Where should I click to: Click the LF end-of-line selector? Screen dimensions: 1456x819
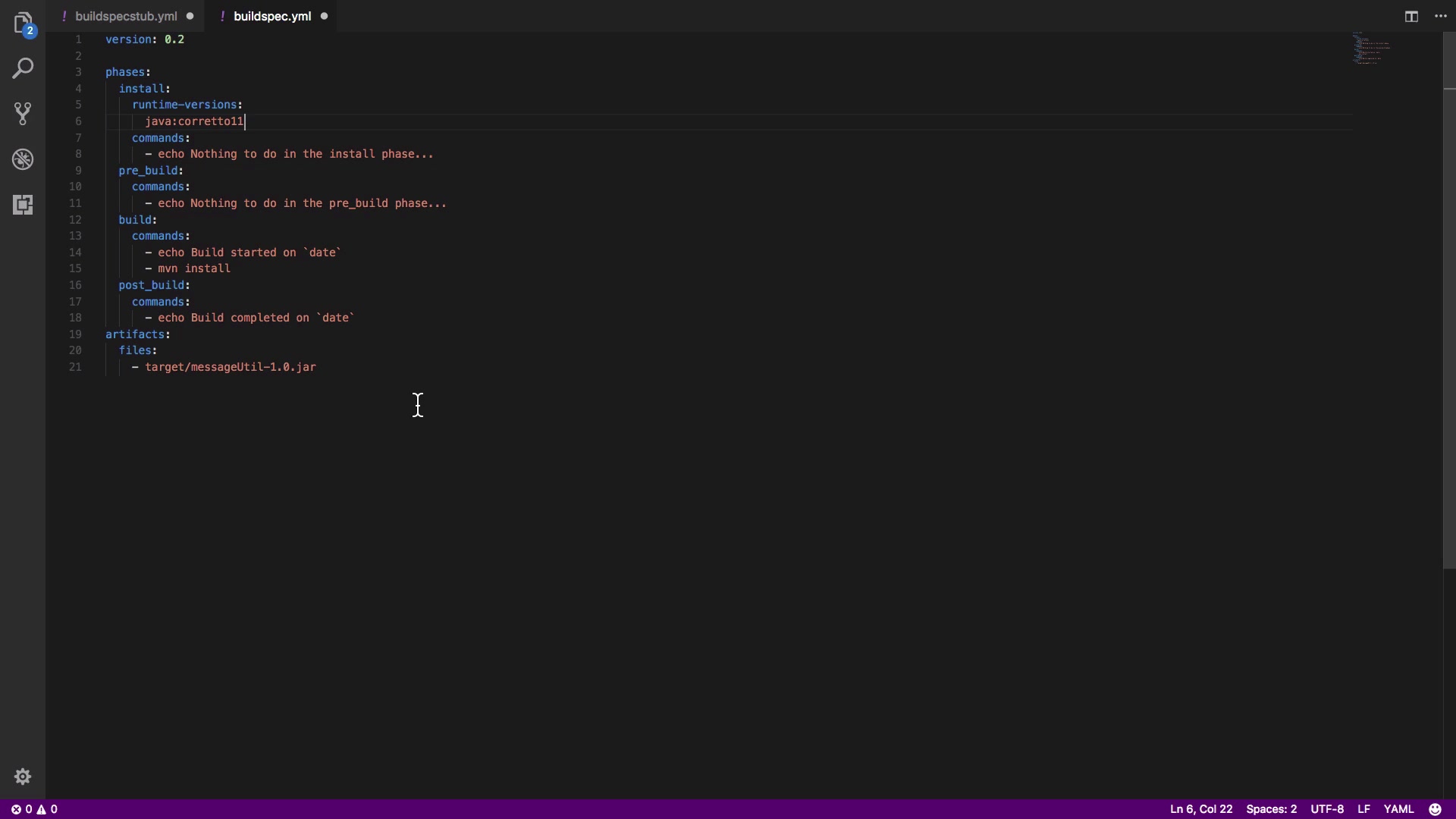coord(1363,809)
